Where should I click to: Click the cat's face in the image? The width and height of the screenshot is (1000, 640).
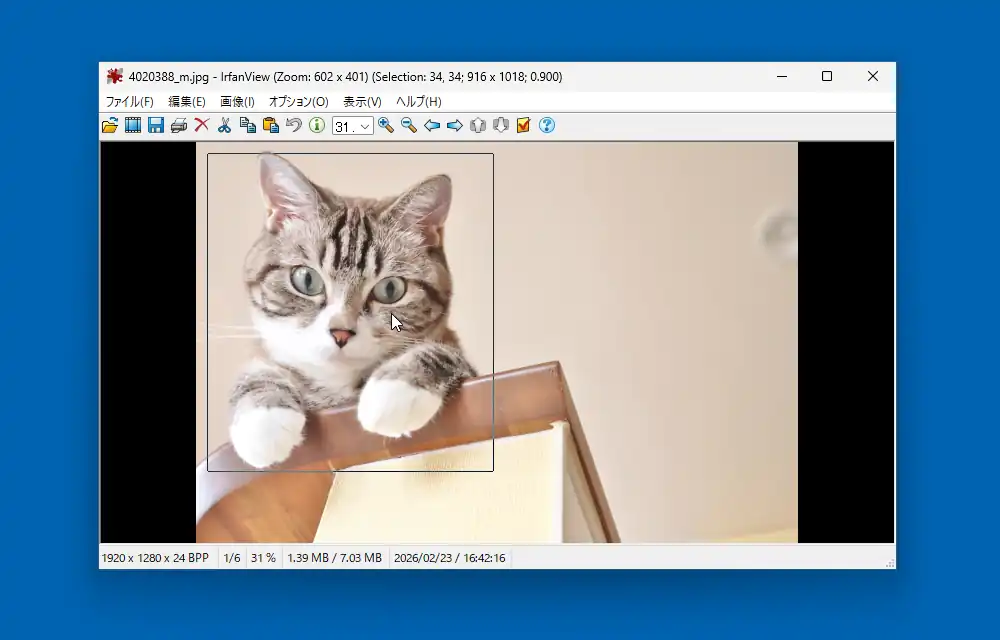(x=345, y=290)
